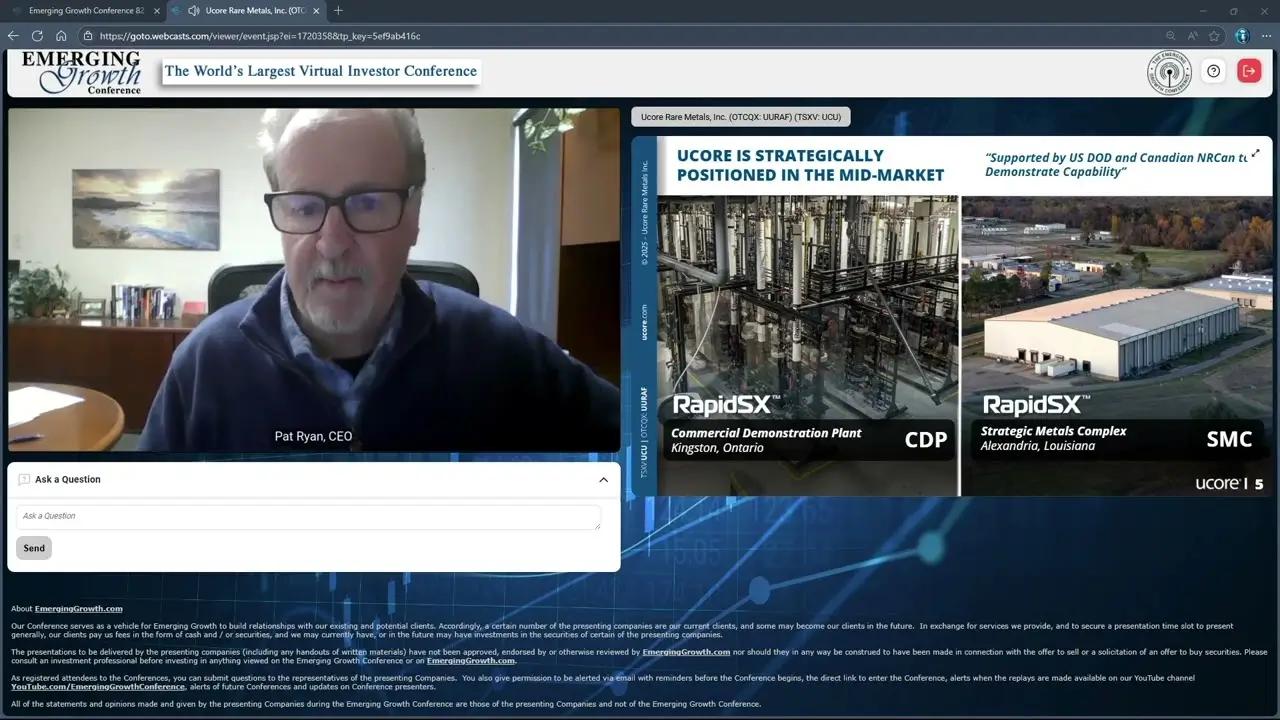Click the goto.webcasts.com address bar URL

coord(260,36)
